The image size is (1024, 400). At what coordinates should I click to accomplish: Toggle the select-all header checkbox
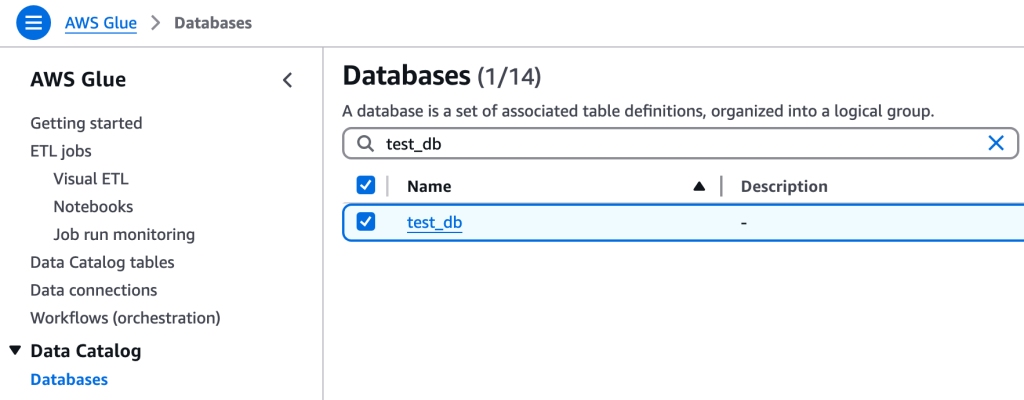click(366, 186)
